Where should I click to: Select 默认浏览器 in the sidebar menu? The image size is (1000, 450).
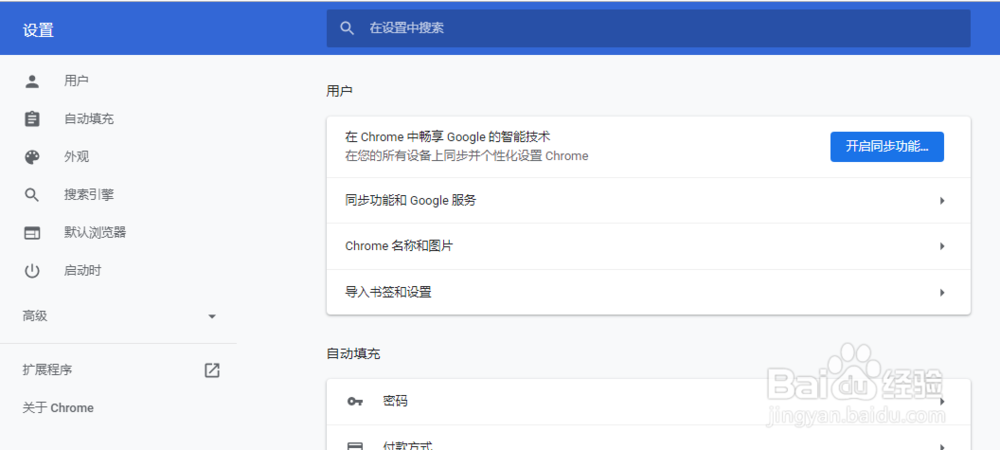(95, 233)
